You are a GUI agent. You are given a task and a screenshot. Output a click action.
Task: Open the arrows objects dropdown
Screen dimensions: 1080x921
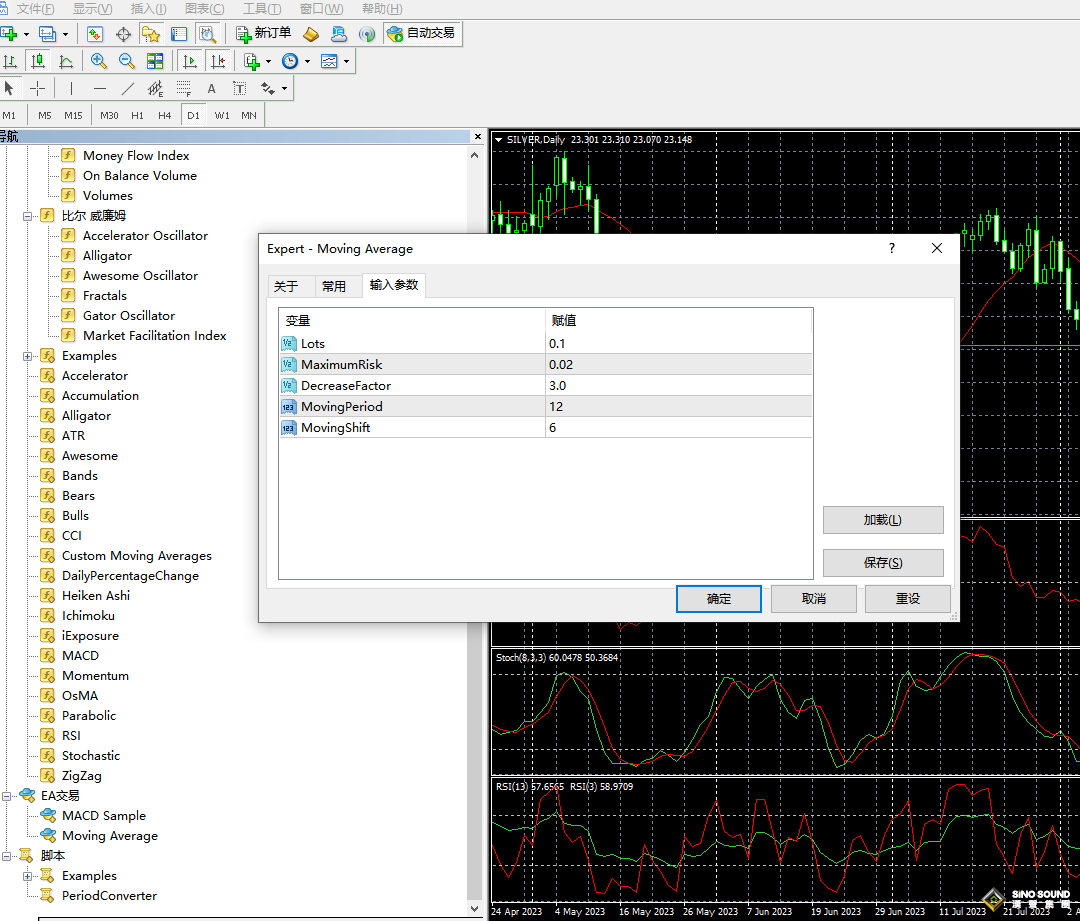click(284, 88)
